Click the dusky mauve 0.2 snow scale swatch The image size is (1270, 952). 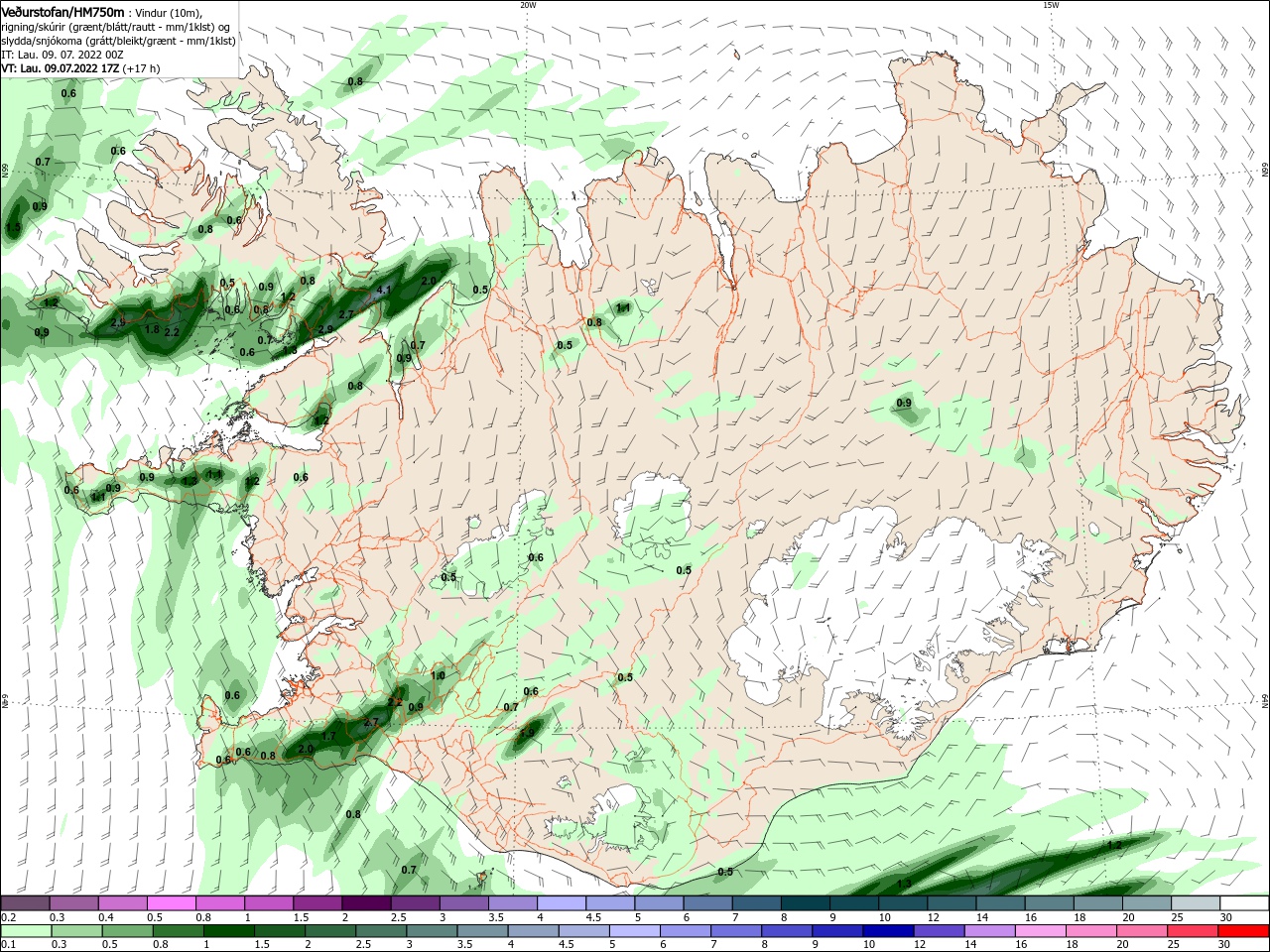pos(25,902)
